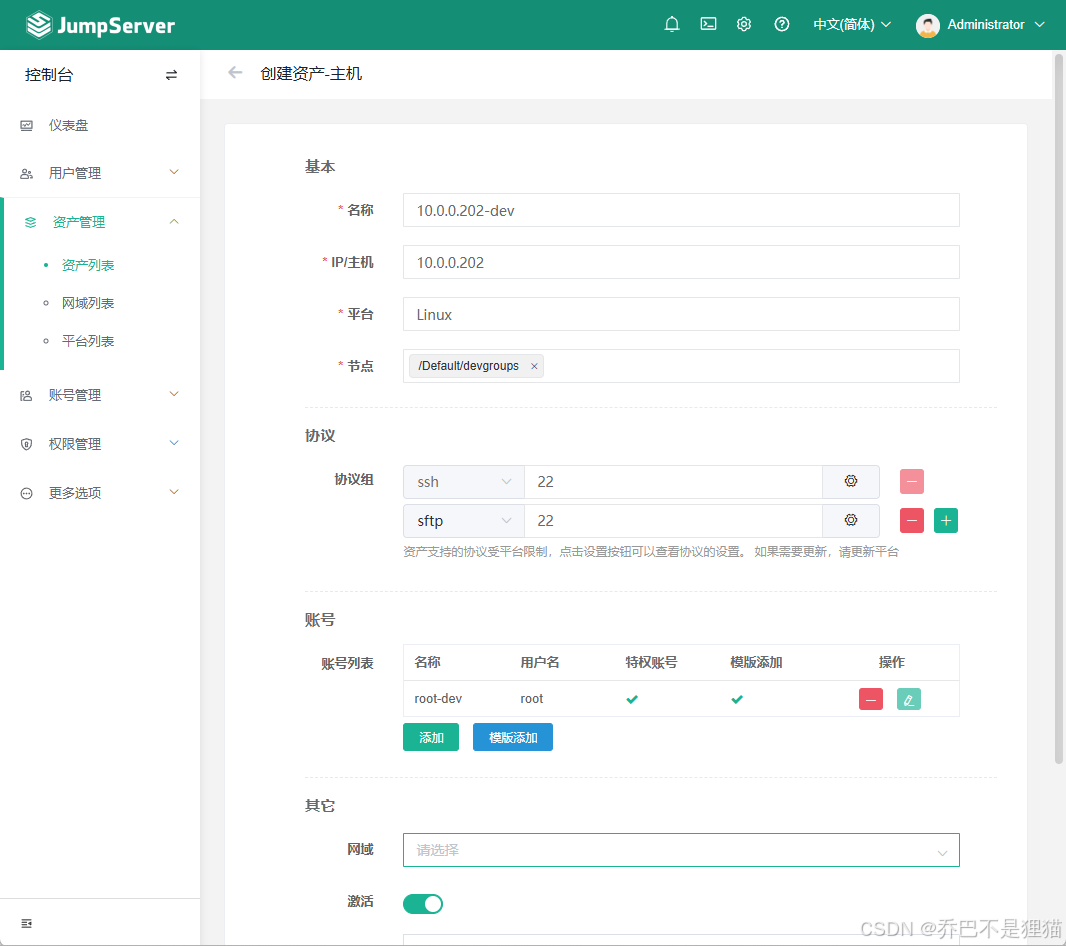Viewport: 1066px width, 946px height.
Task: Expand 更多选项 menu chevron
Action: pos(174,492)
